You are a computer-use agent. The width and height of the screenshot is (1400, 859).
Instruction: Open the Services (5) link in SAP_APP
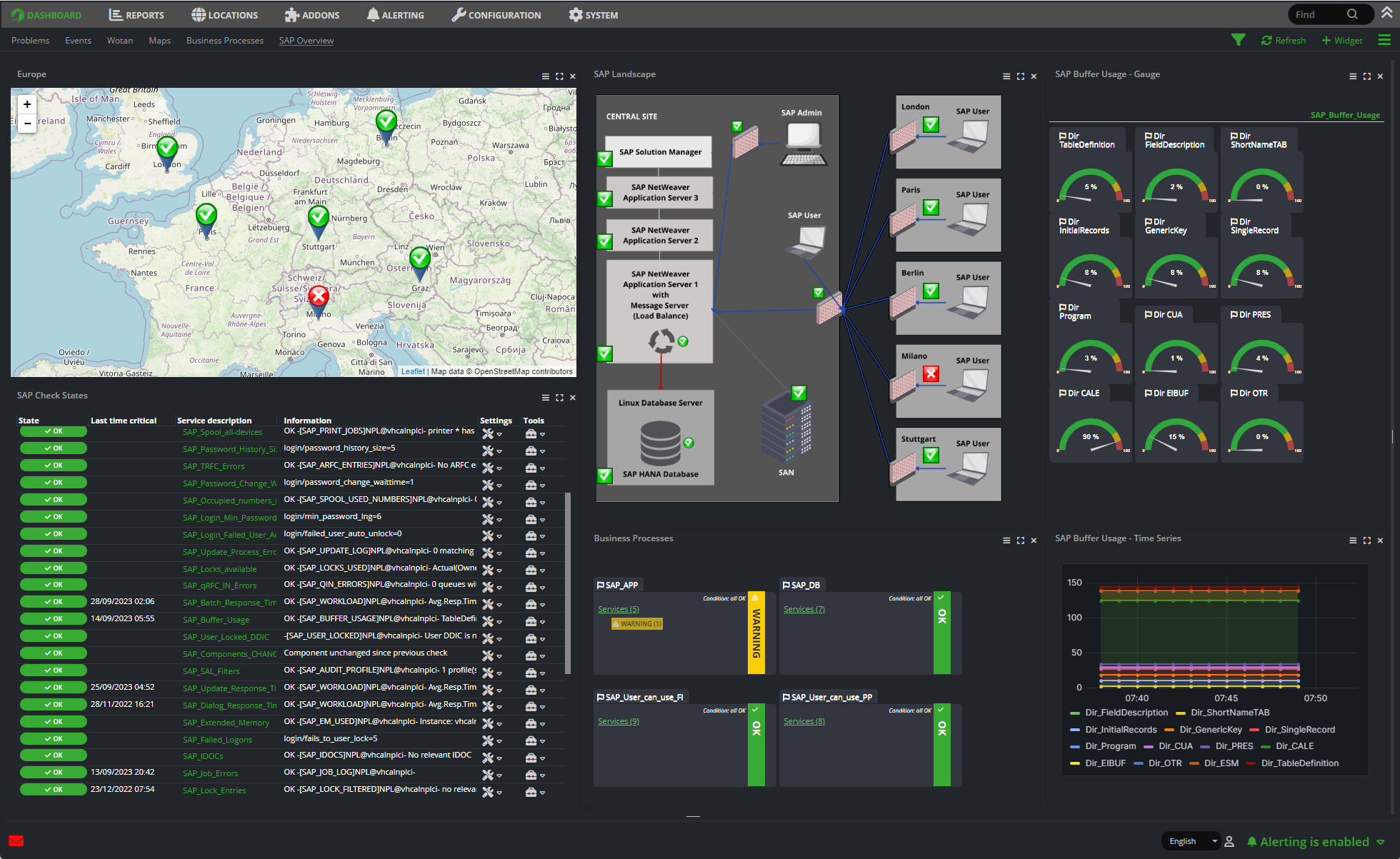(x=617, y=609)
